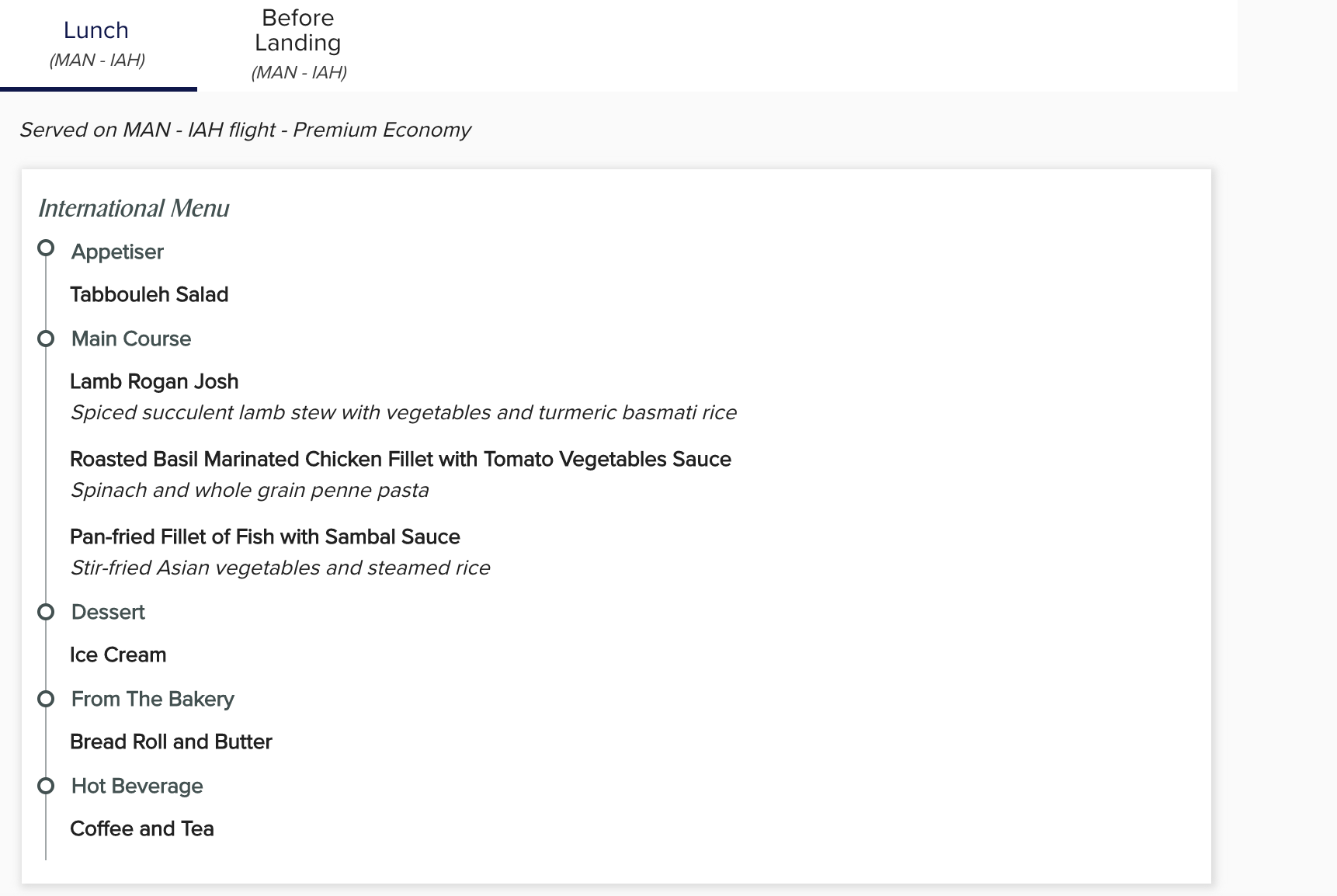Click the International Menu title
The height and width of the screenshot is (896, 1337).
coord(134,208)
